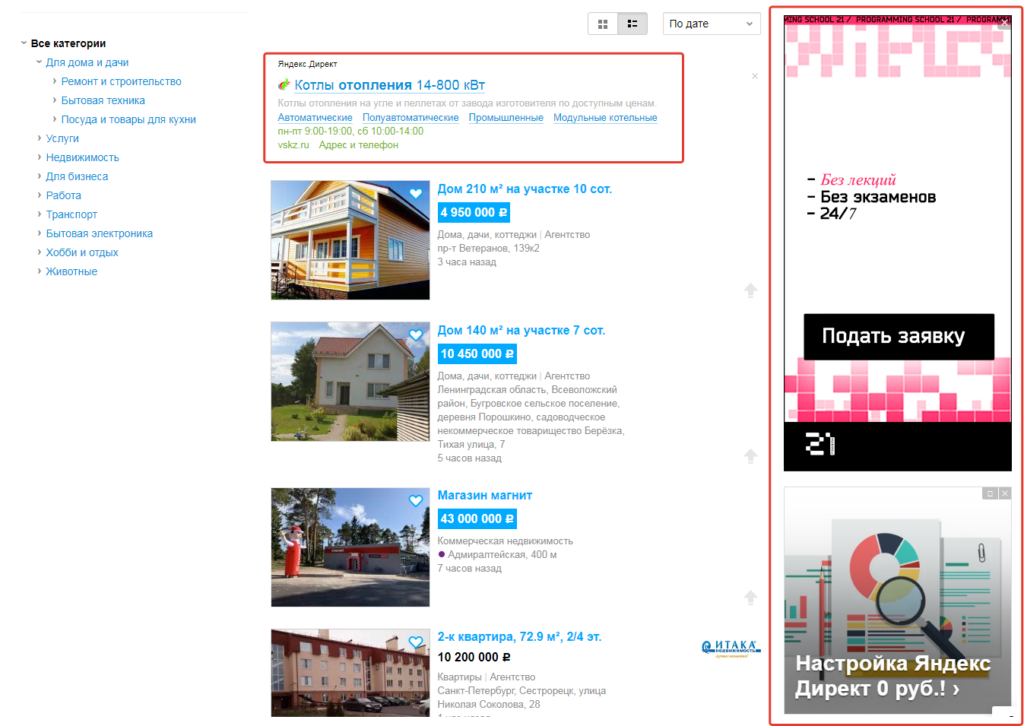View the orange house listing photo
Viewport: 1024px width, 726px height.
pyautogui.click(x=350, y=240)
